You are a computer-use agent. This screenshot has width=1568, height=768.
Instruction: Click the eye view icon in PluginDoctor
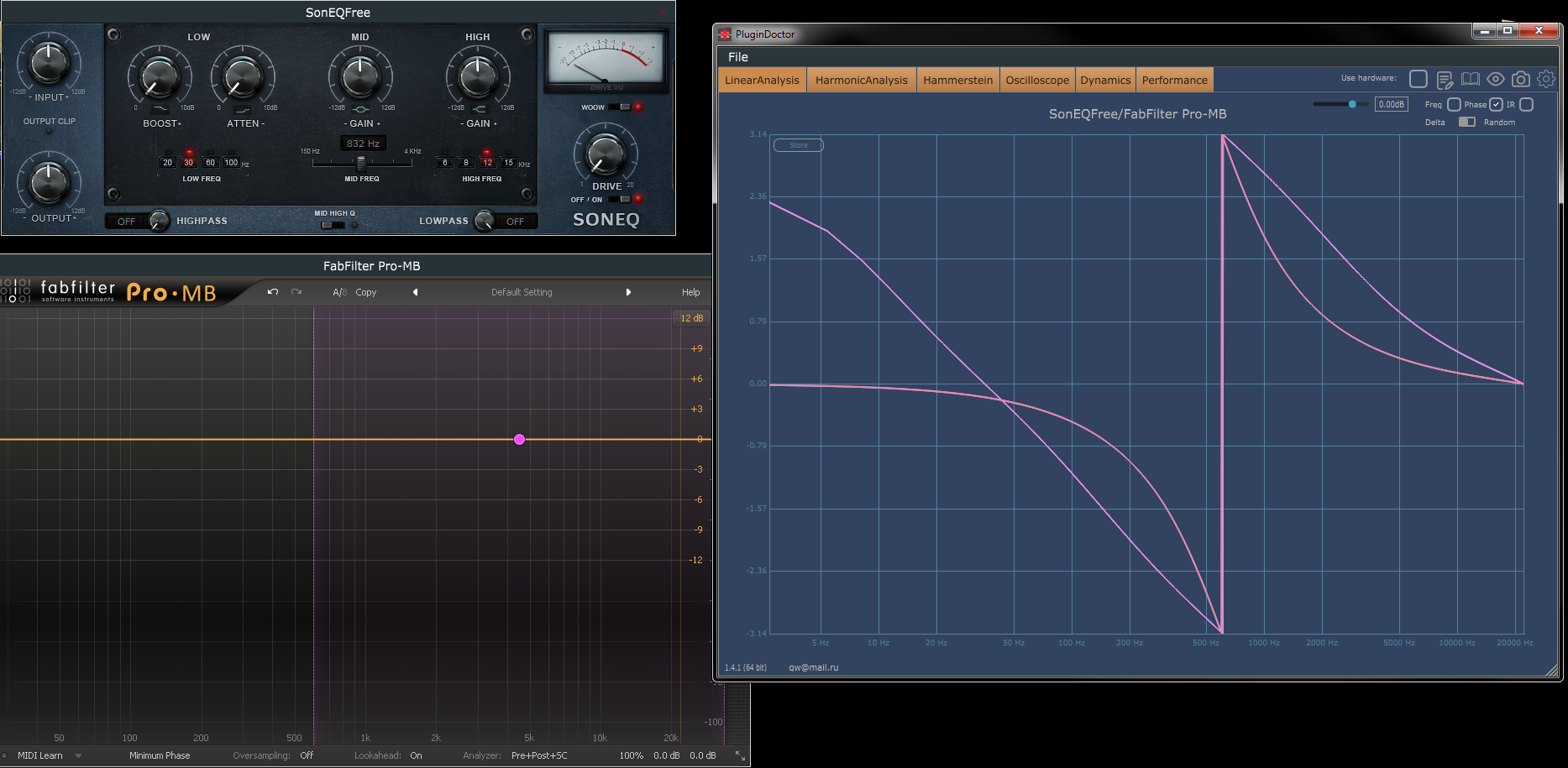coord(1496,79)
